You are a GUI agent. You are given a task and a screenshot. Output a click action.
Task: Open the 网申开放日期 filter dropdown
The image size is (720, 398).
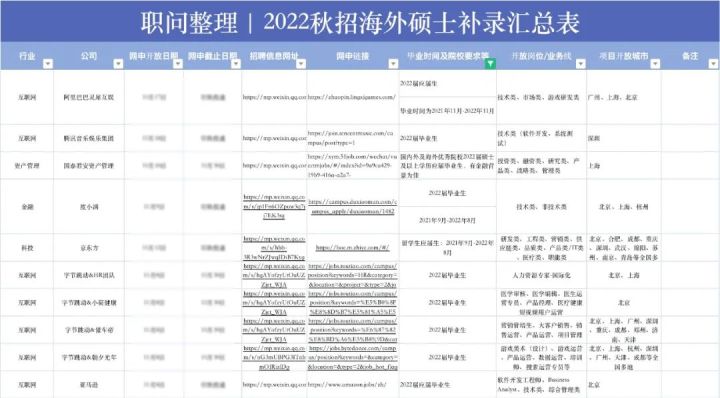pos(178,64)
